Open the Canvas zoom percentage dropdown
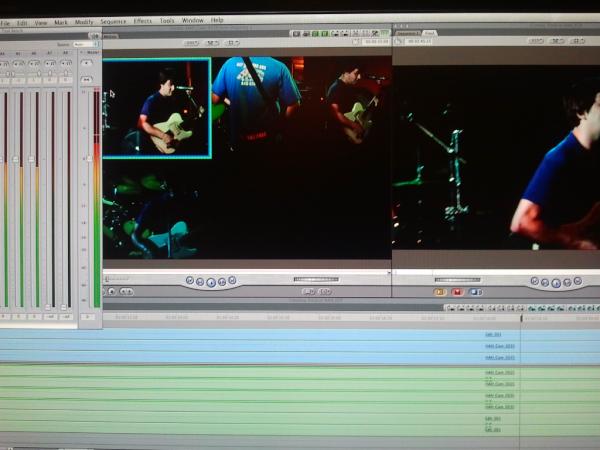Image resolution: width=600 pixels, height=450 pixels. pos(536,41)
